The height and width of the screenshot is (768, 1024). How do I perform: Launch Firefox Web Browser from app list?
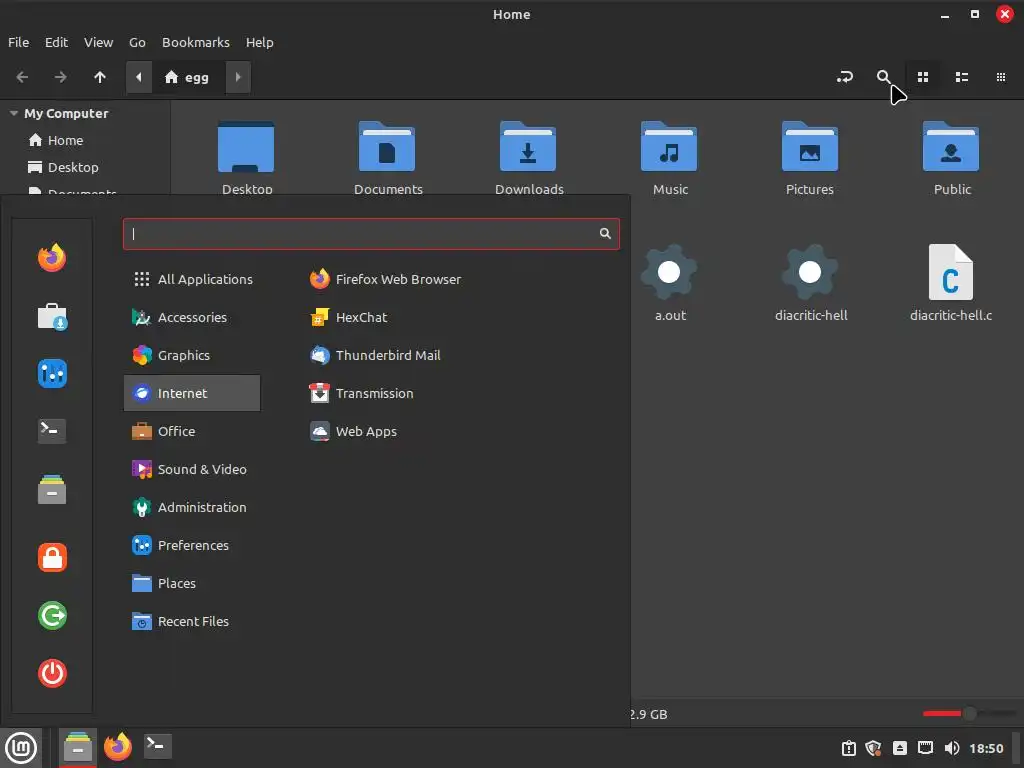tap(385, 280)
